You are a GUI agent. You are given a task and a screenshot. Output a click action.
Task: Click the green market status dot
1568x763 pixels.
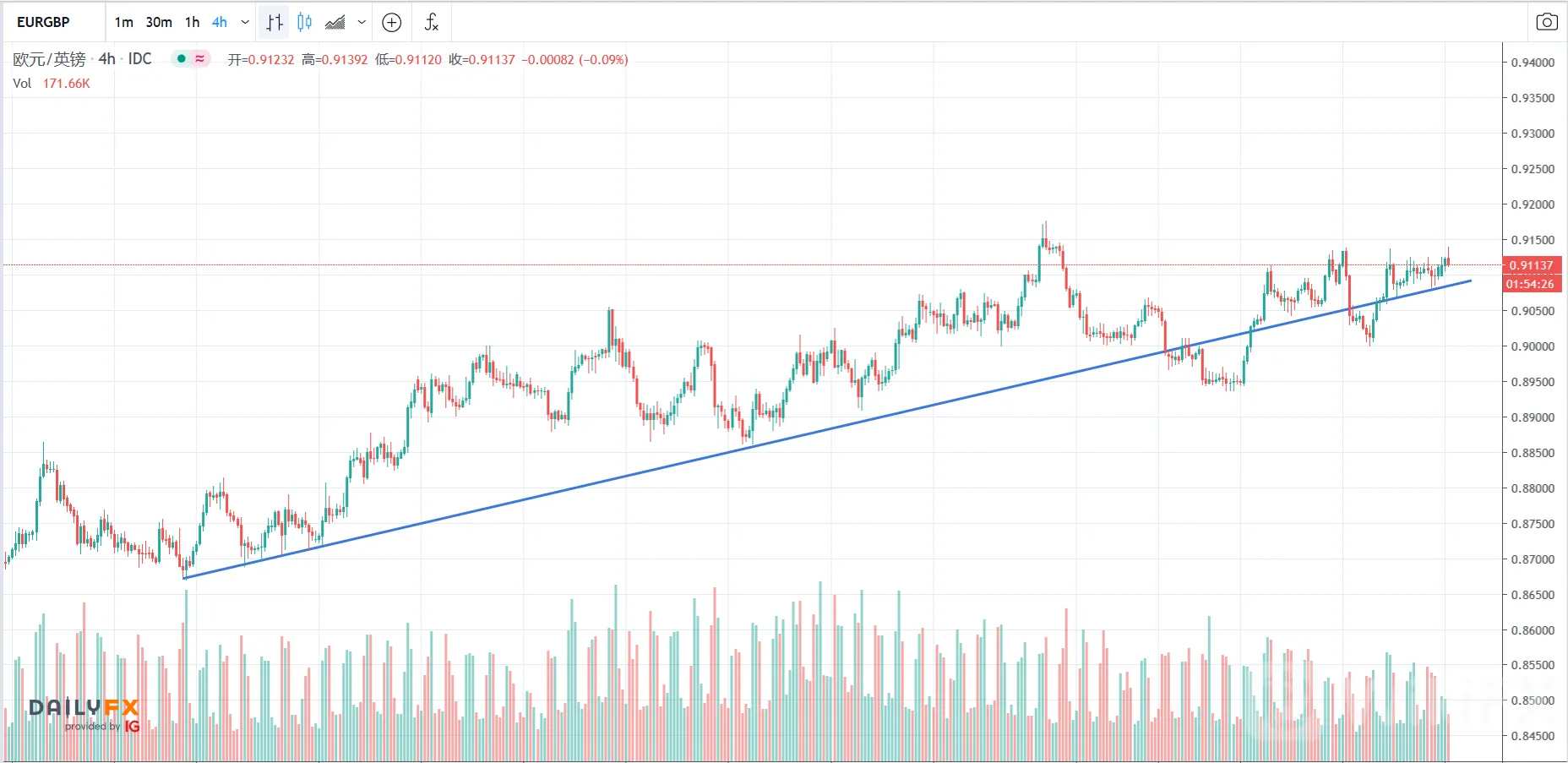181,59
